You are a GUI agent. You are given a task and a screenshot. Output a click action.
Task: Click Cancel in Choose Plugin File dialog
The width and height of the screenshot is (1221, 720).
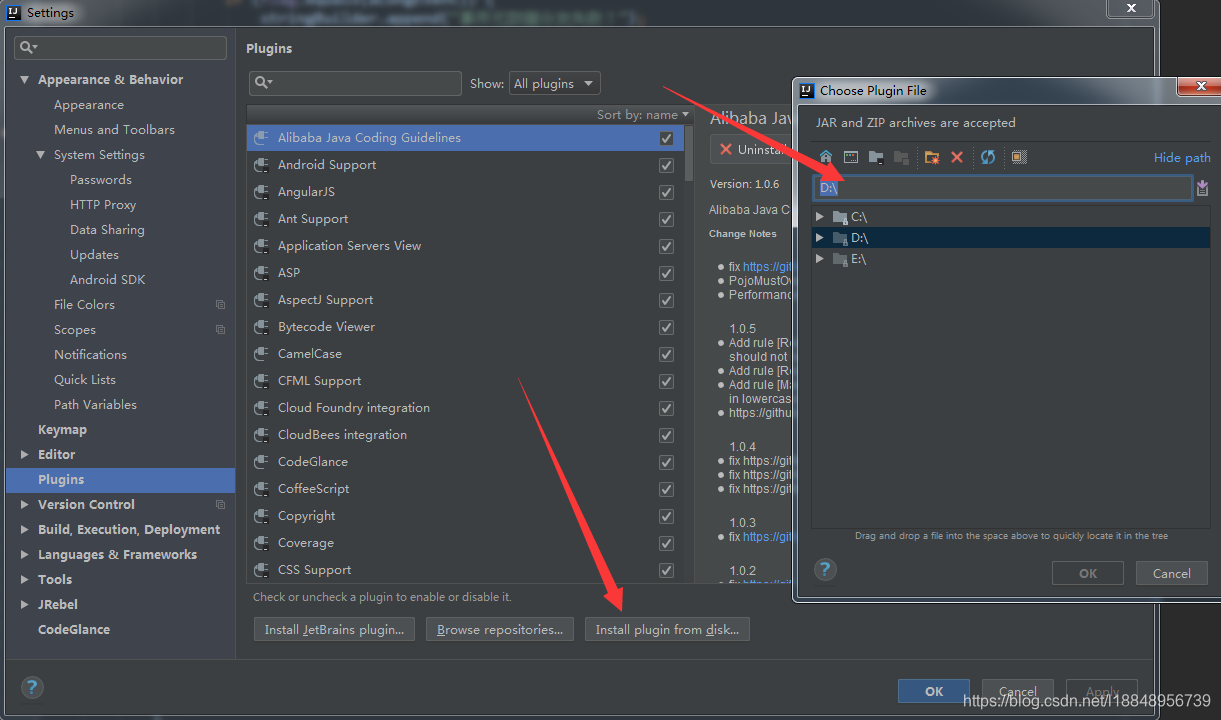tap(1171, 573)
